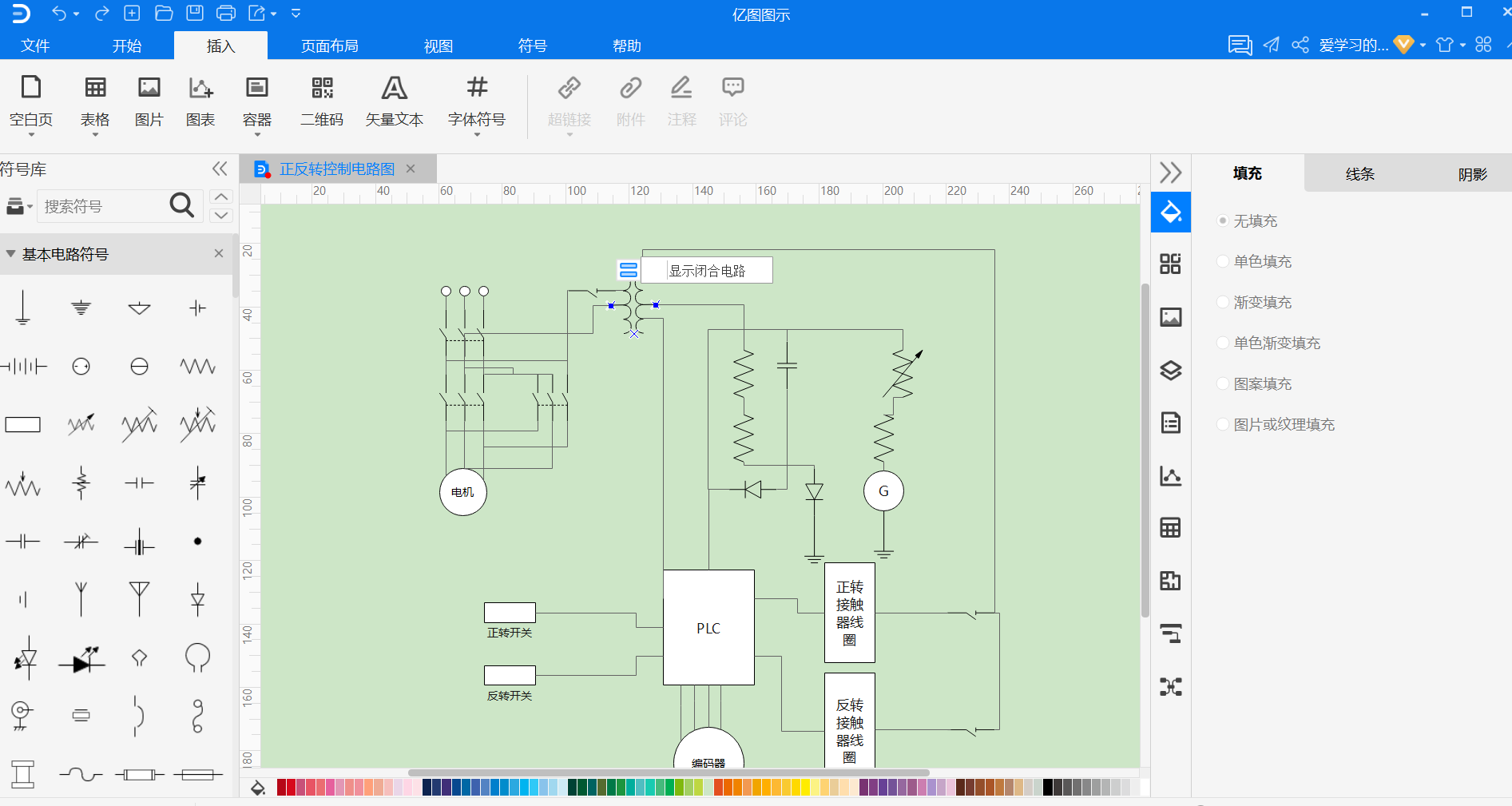Select 单色填充 fill option

[1254, 261]
